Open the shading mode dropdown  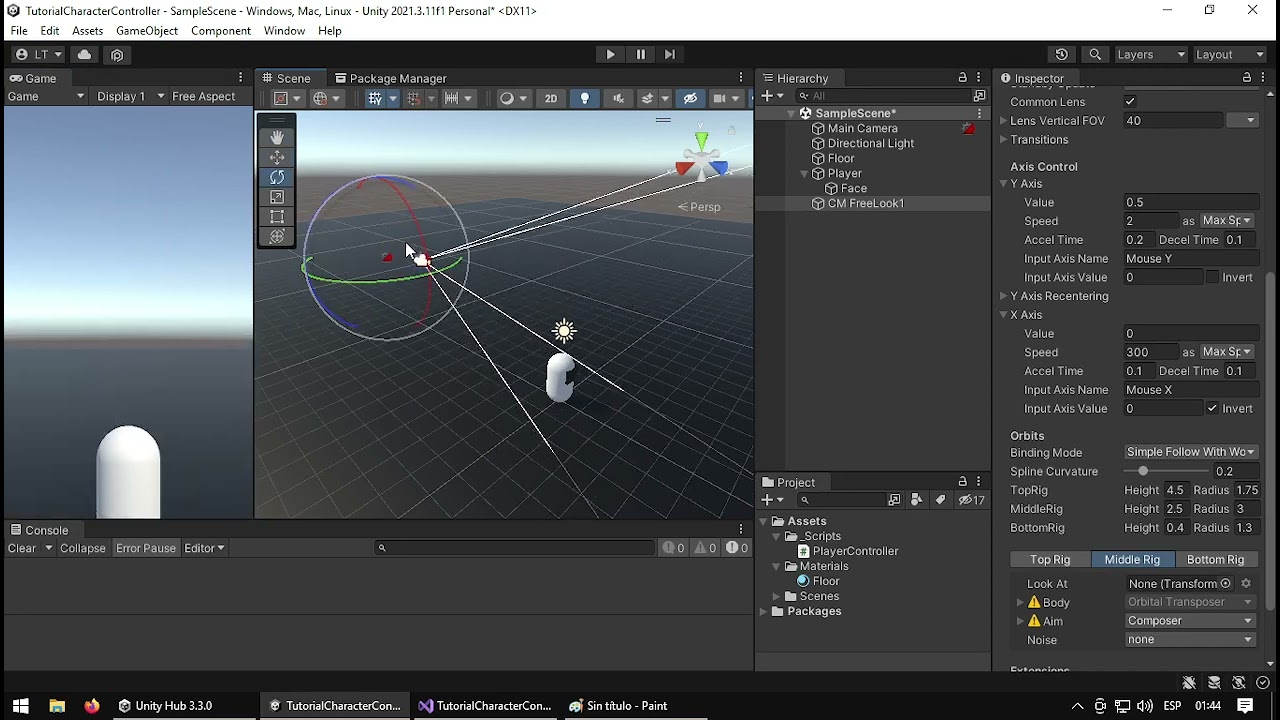point(512,98)
